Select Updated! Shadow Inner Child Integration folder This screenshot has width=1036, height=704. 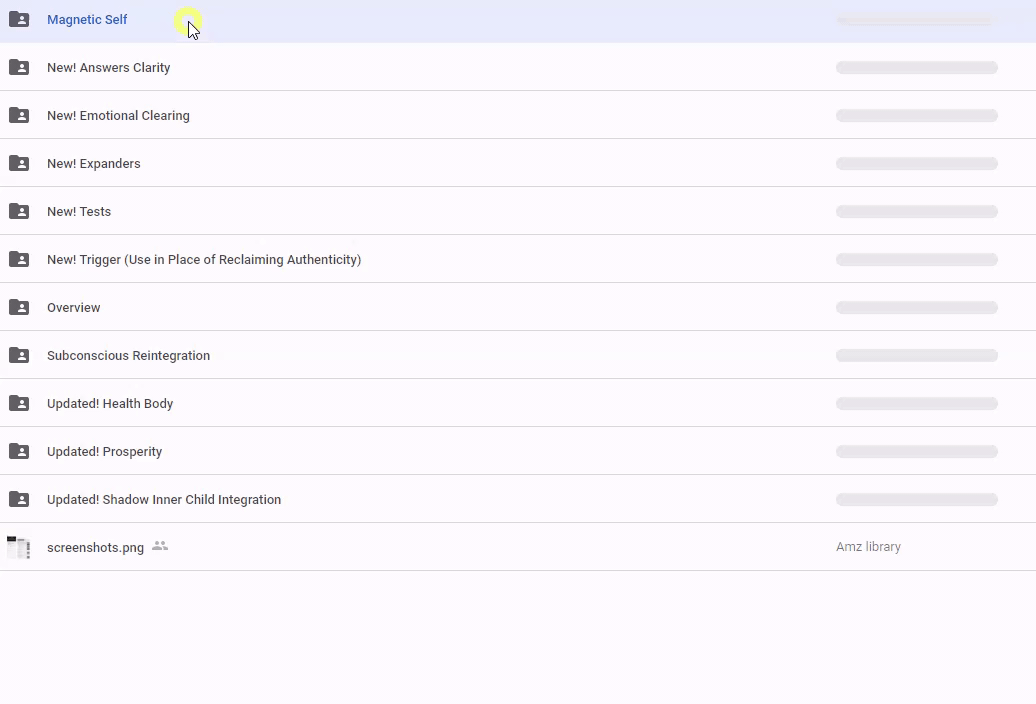point(163,500)
